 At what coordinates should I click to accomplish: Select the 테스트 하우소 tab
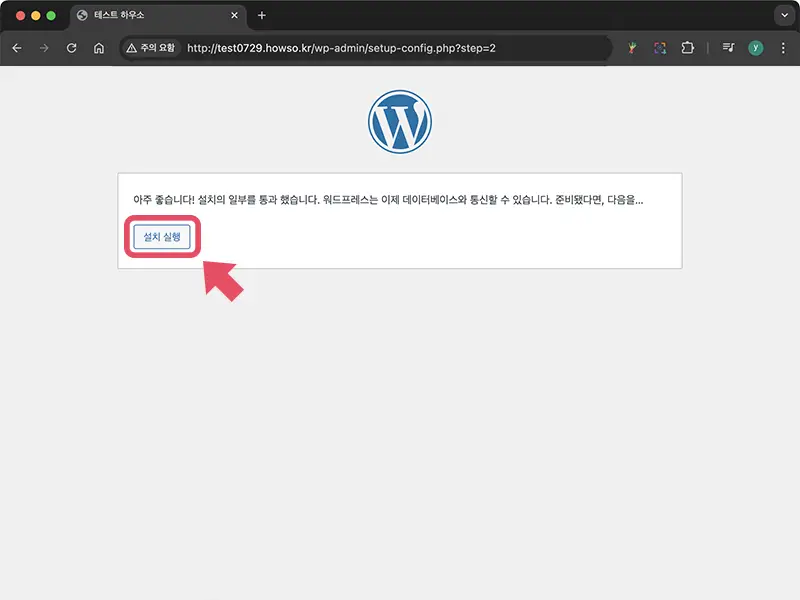158,15
